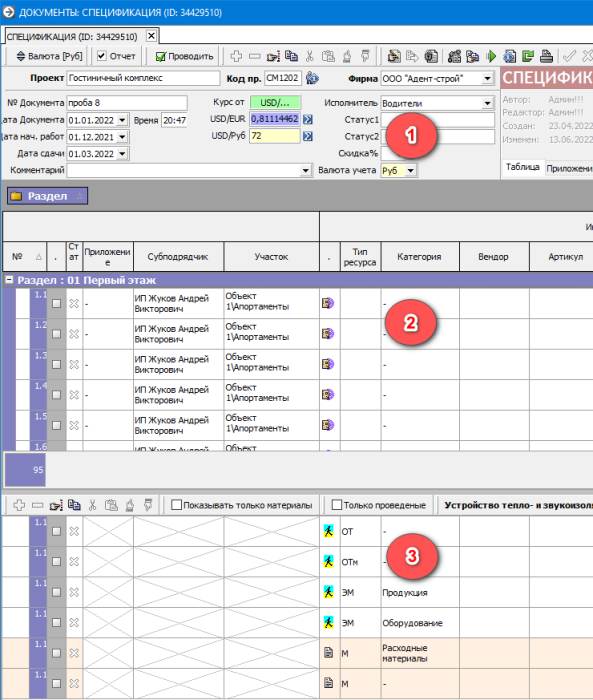
Task: Click the copy icon in the top toolbar
Action: point(291,56)
